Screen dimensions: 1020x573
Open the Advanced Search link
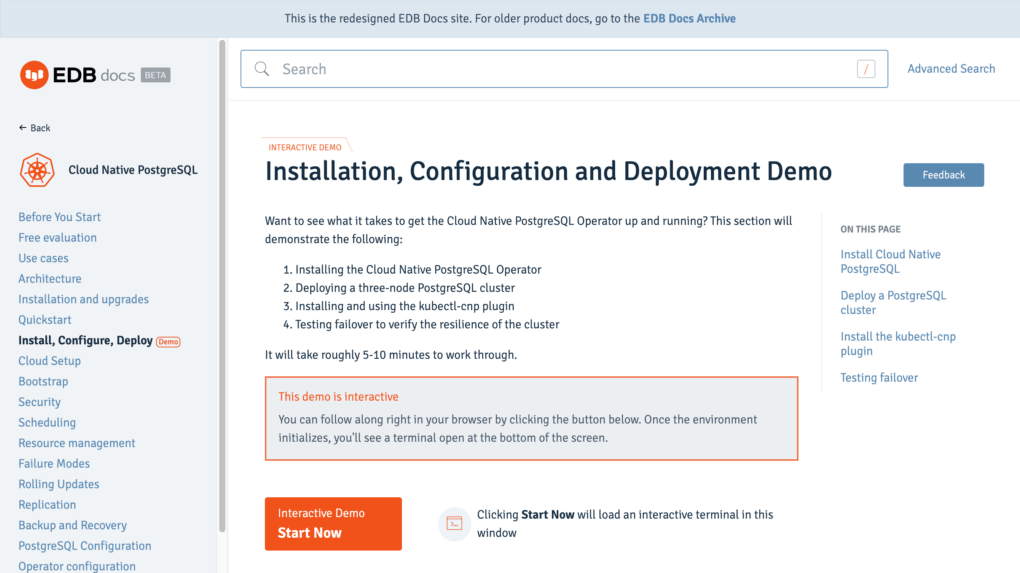click(x=951, y=69)
